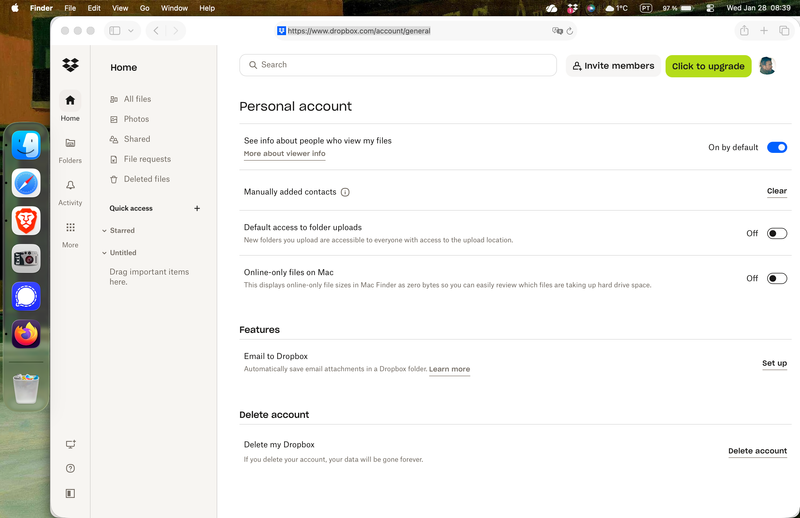Click the Click to upgrade button
800x518 pixels.
tap(708, 66)
